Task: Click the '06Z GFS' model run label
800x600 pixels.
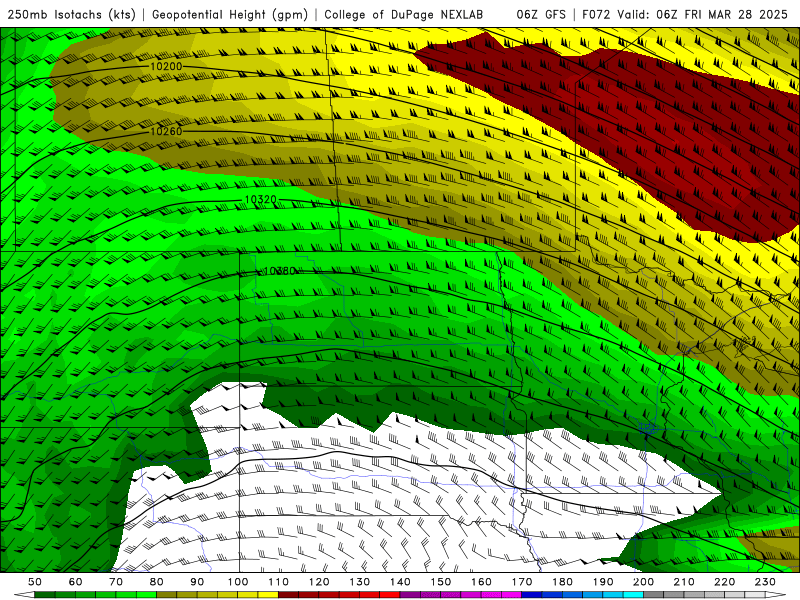Action: (541, 14)
